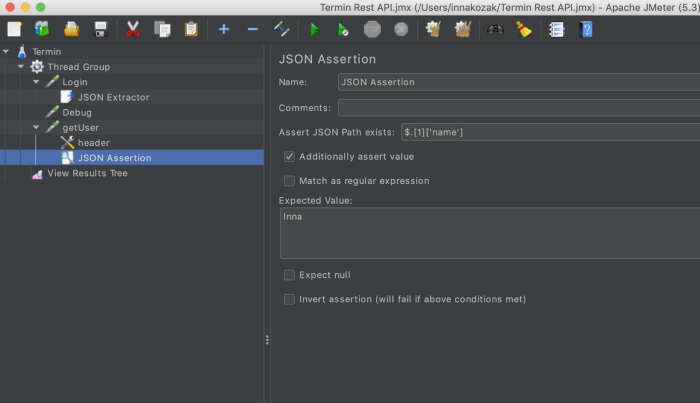Open the Templates icon in toolbar

(42, 29)
